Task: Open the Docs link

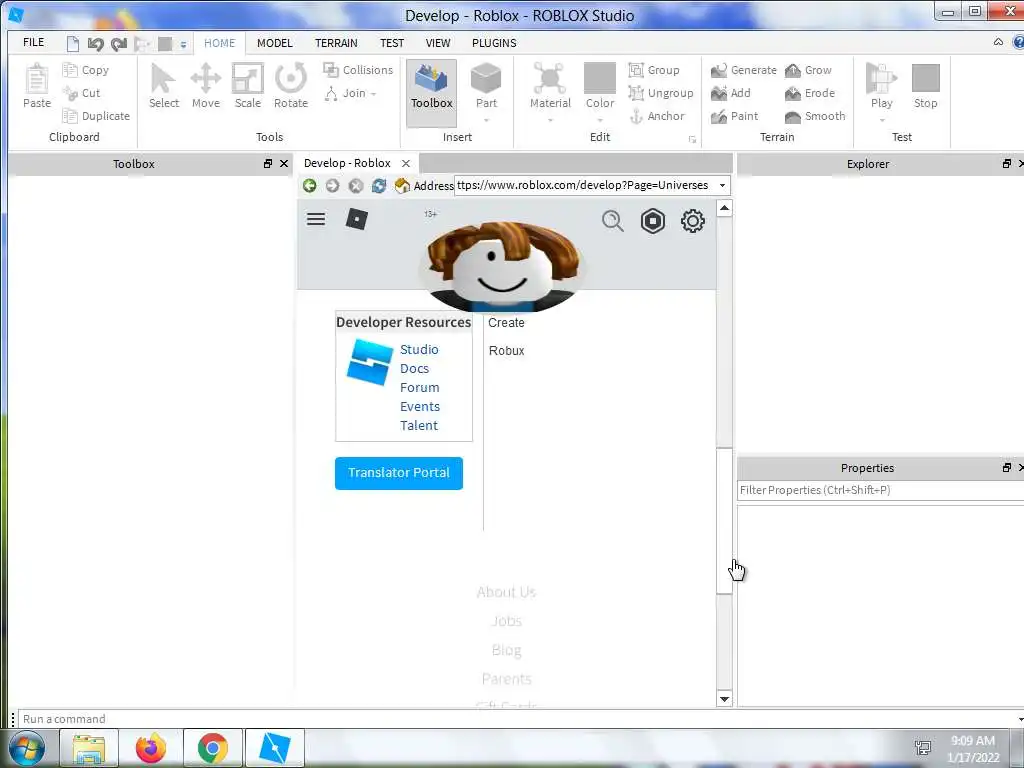Action: pyautogui.click(x=414, y=368)
